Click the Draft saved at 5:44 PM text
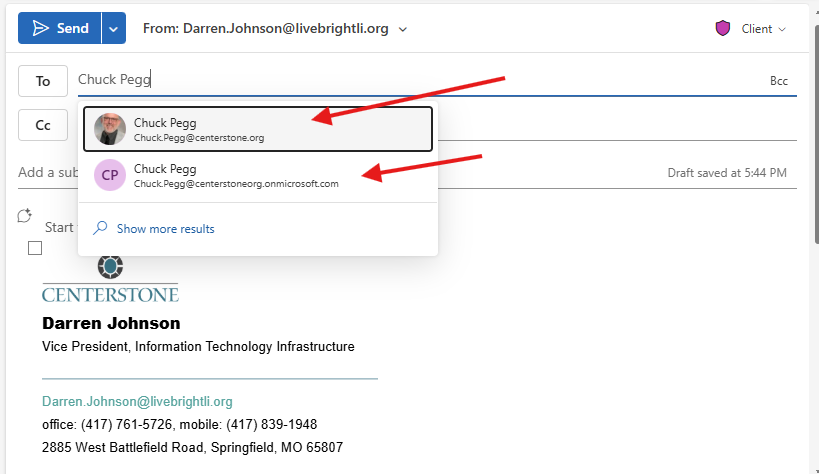This screenshot has width=819, height=474. tap(727, 173)
